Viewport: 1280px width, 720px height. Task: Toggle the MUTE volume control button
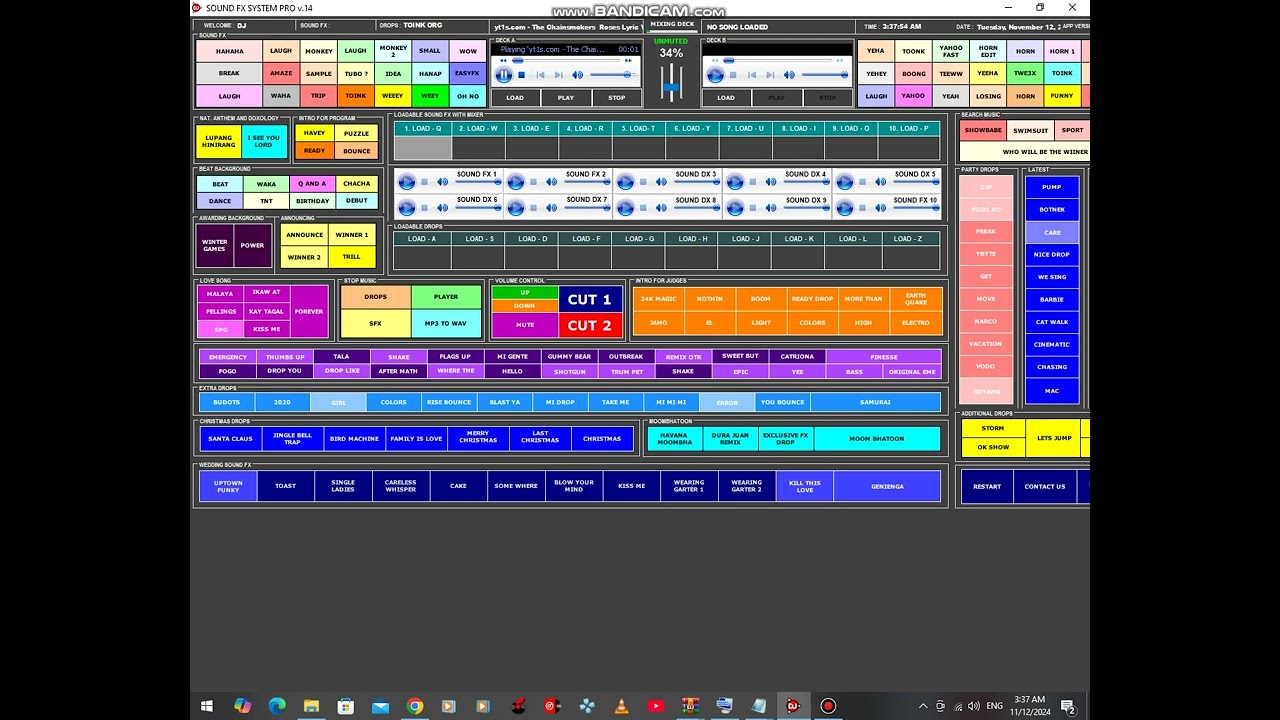(525, 324)
